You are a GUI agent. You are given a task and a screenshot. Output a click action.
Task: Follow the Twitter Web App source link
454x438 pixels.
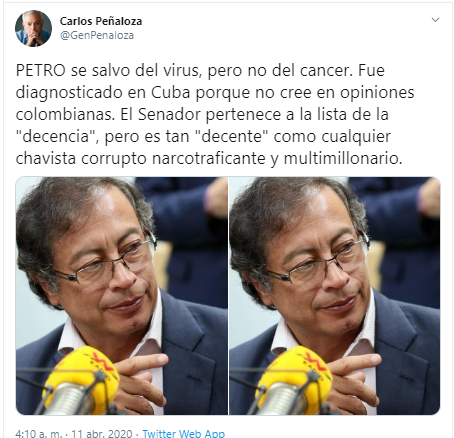pos(184,433)
